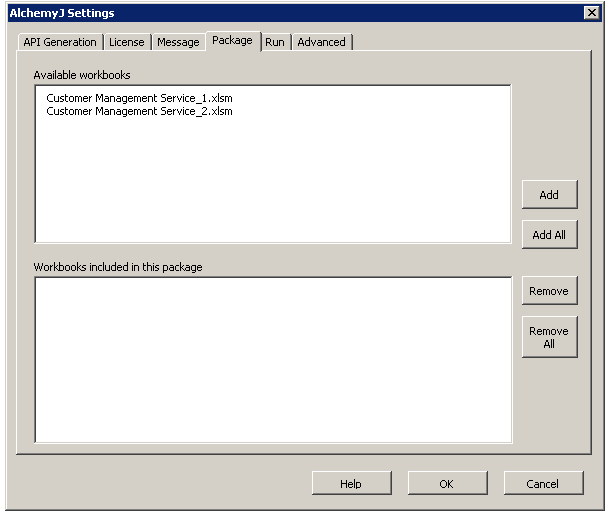
Task: Go to the Message tab
Action: coord(178,42)
